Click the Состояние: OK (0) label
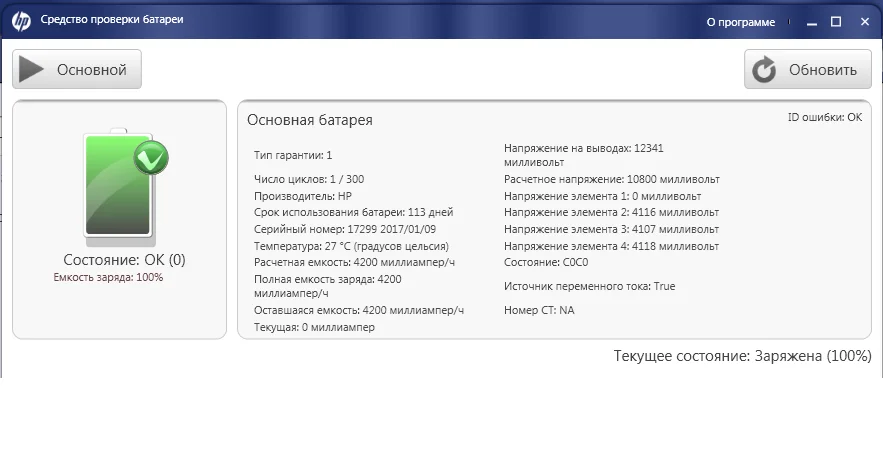The width and height of the screenshot is (883, 460). (124, 260)
